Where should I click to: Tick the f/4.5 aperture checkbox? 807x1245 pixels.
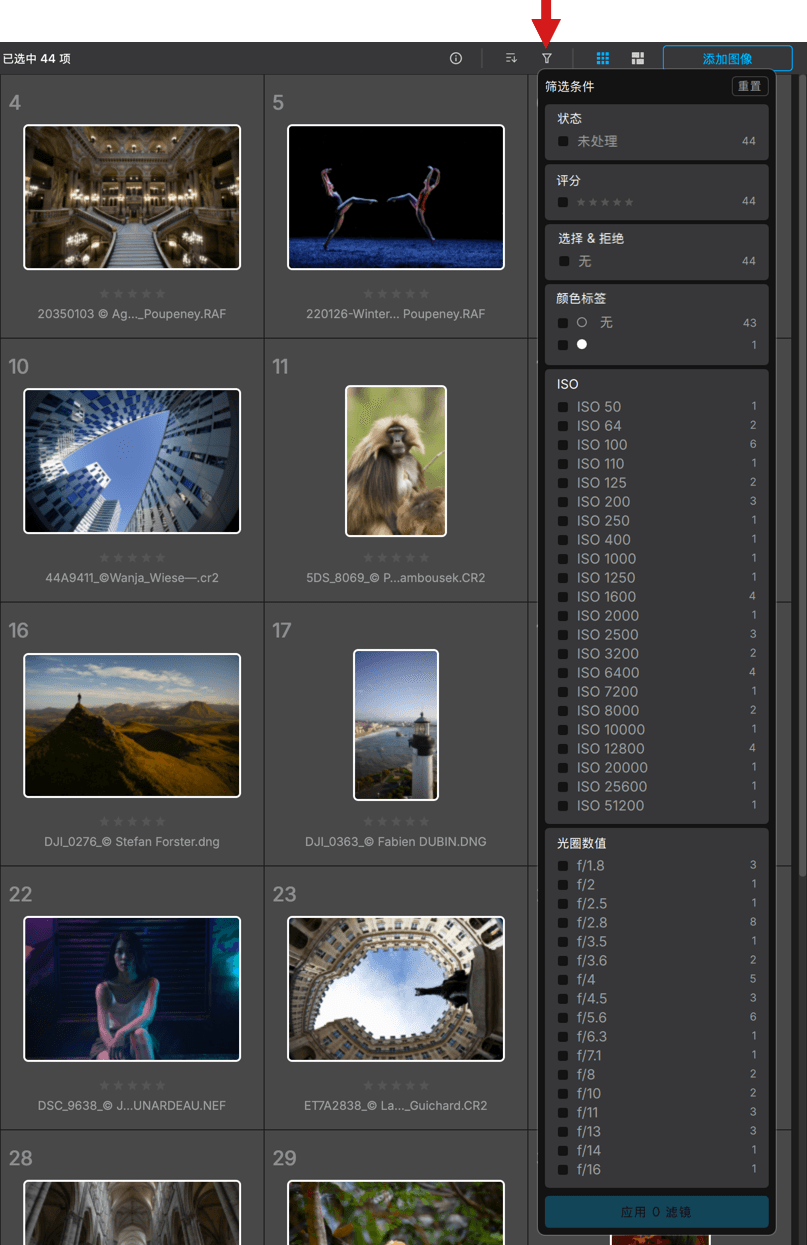pyautogui.click(x=563, y=999)
